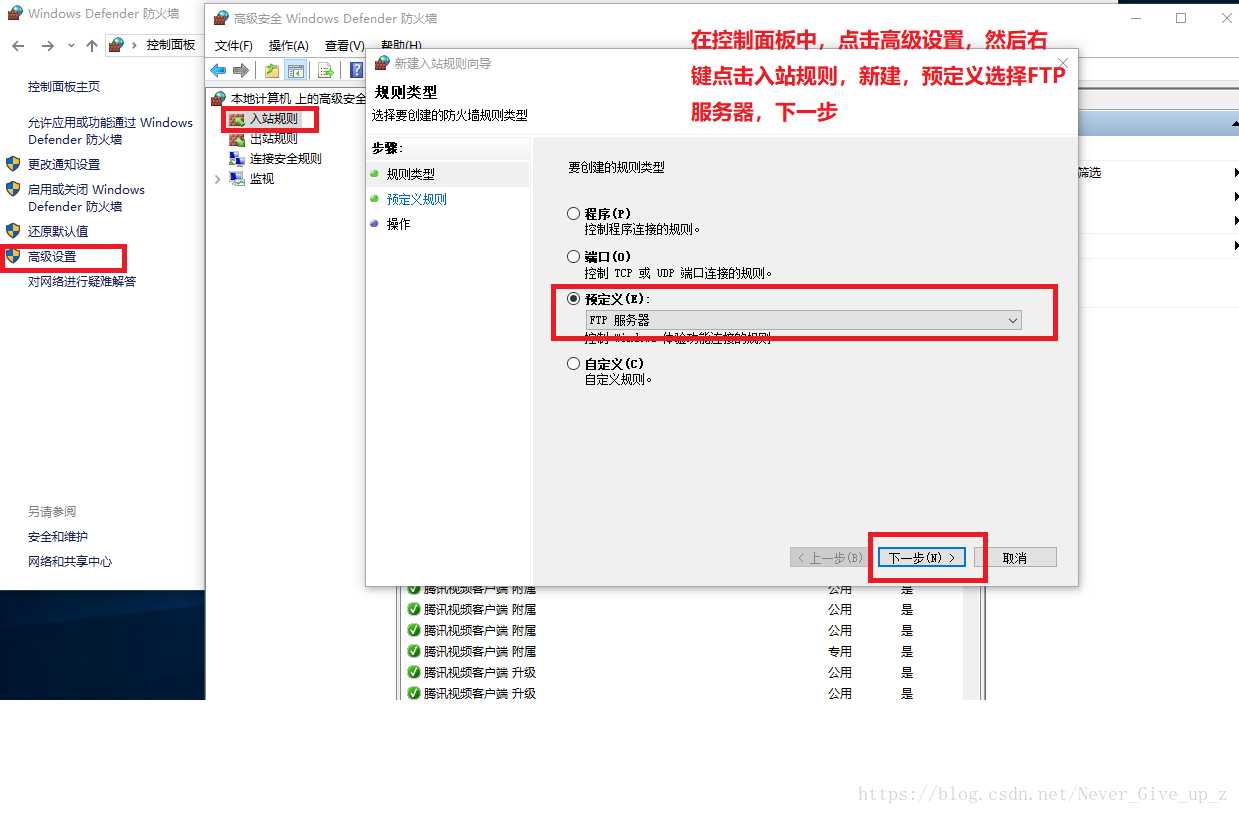Screen dimensions: 1239x814
Task: Go up one level in Control Panel
Action: tap(92, 46)
